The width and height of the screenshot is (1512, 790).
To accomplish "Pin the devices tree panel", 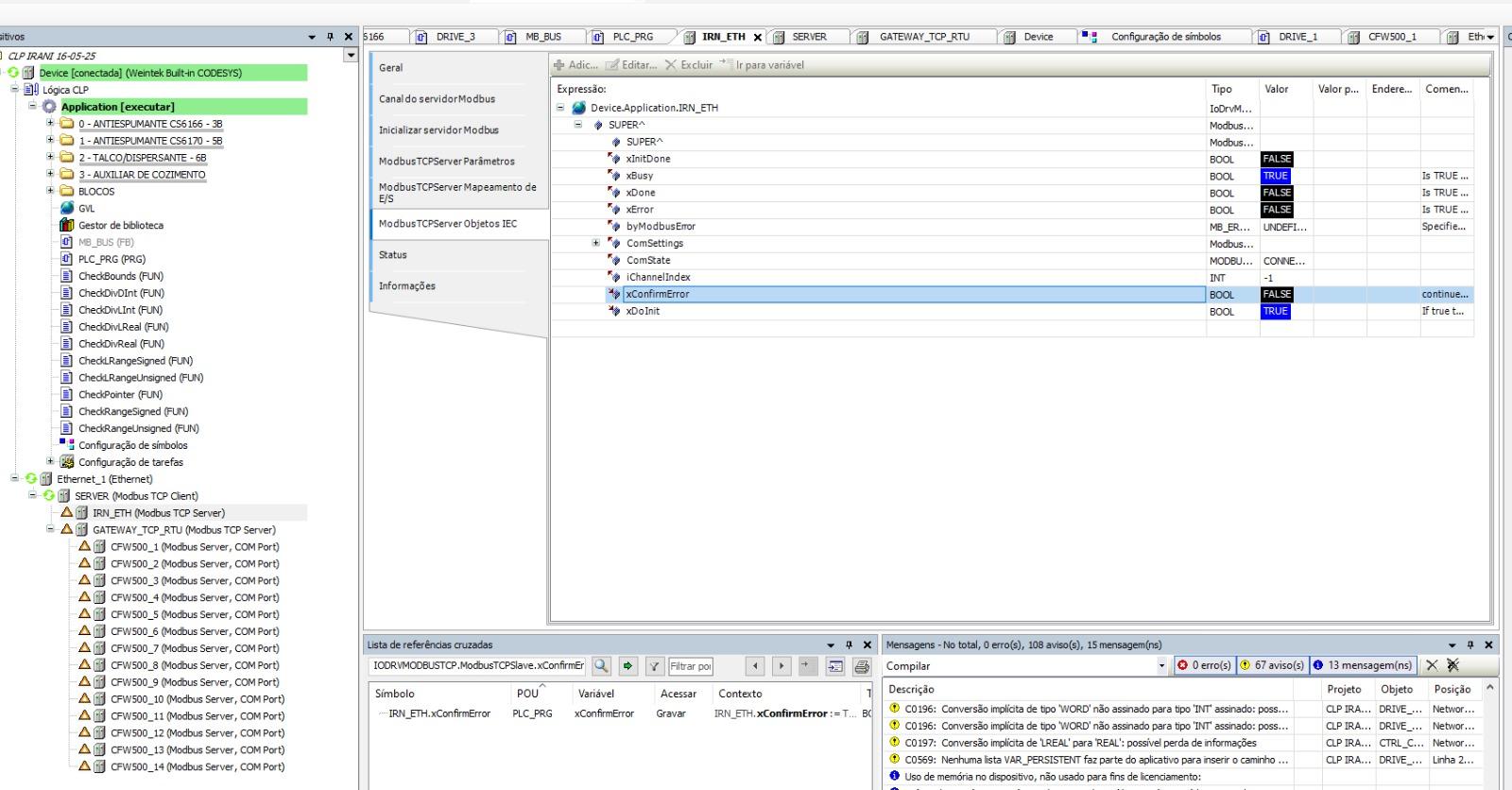I will (330, 37).
